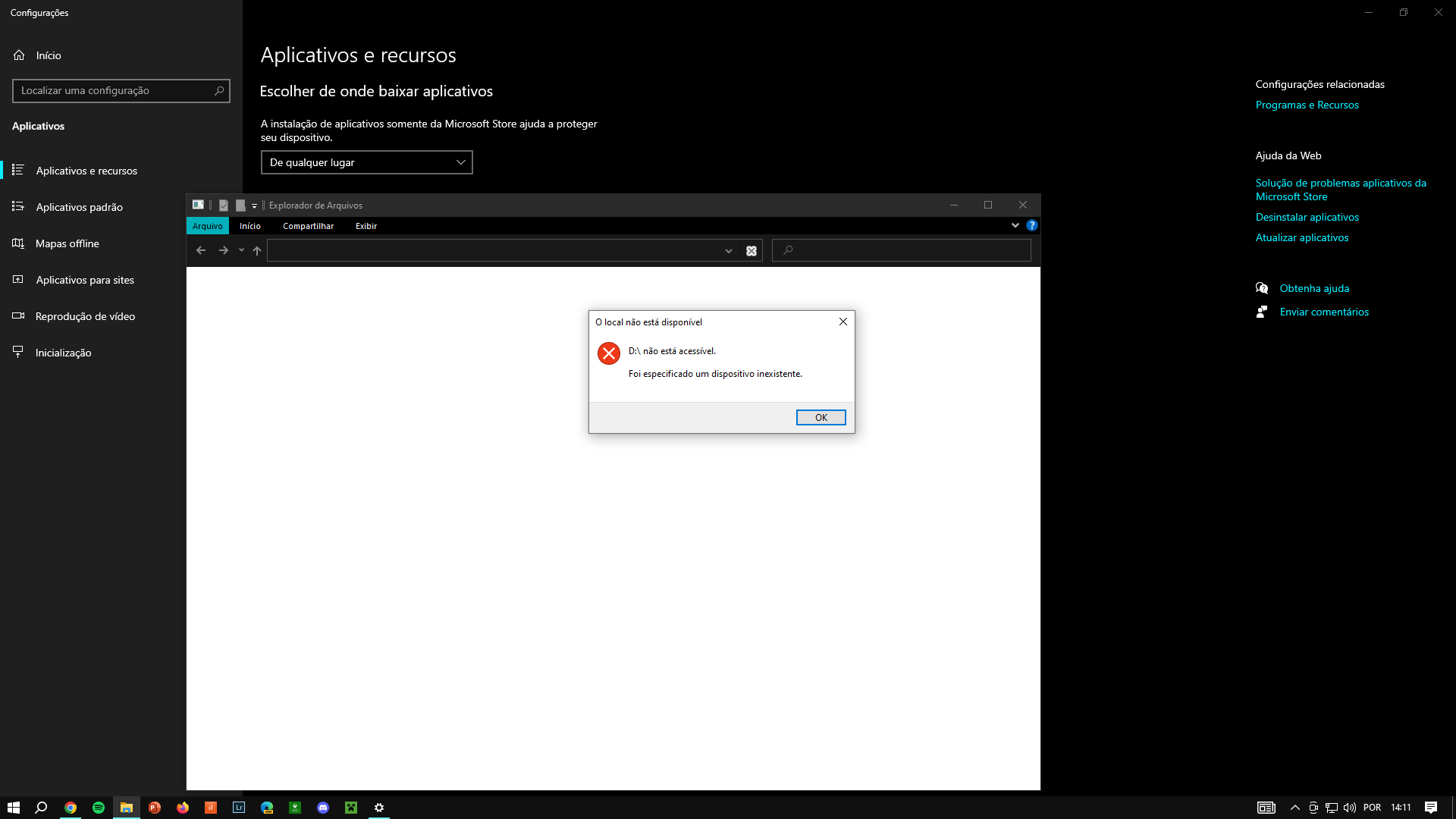This screenshot has height=819, width=1456.
Task: Switch to the Início ribbon tab
Action: coord(250,226)
